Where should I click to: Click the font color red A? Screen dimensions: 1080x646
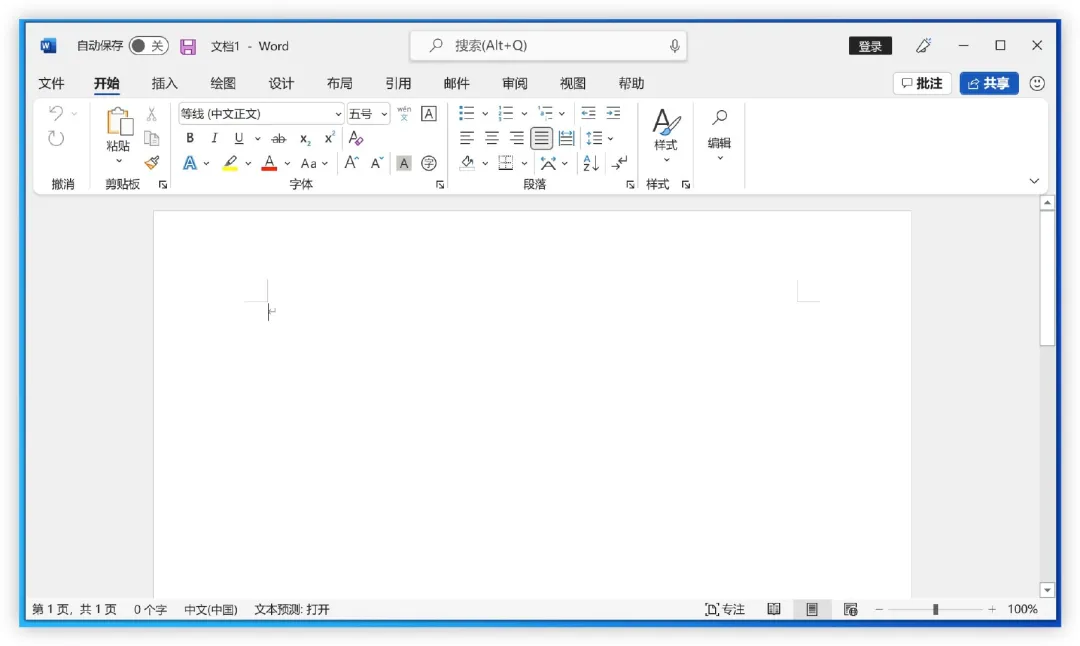269,163
